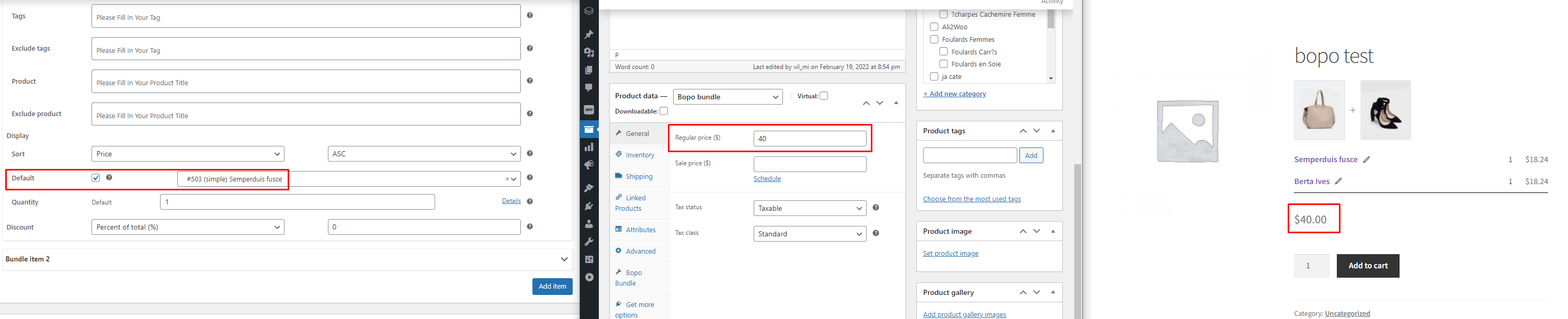Uncheck the Default checkbox
Screen dimensions: 1568x319
[x=96, y=178]
